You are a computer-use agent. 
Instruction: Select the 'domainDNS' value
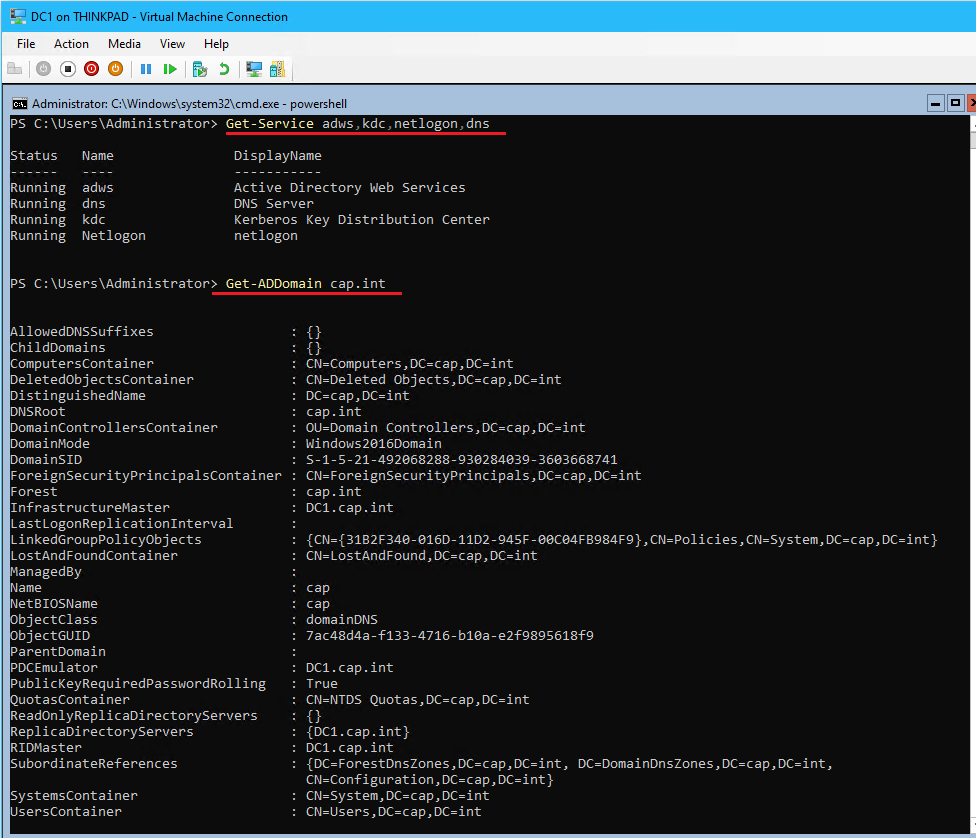point(342,619)
